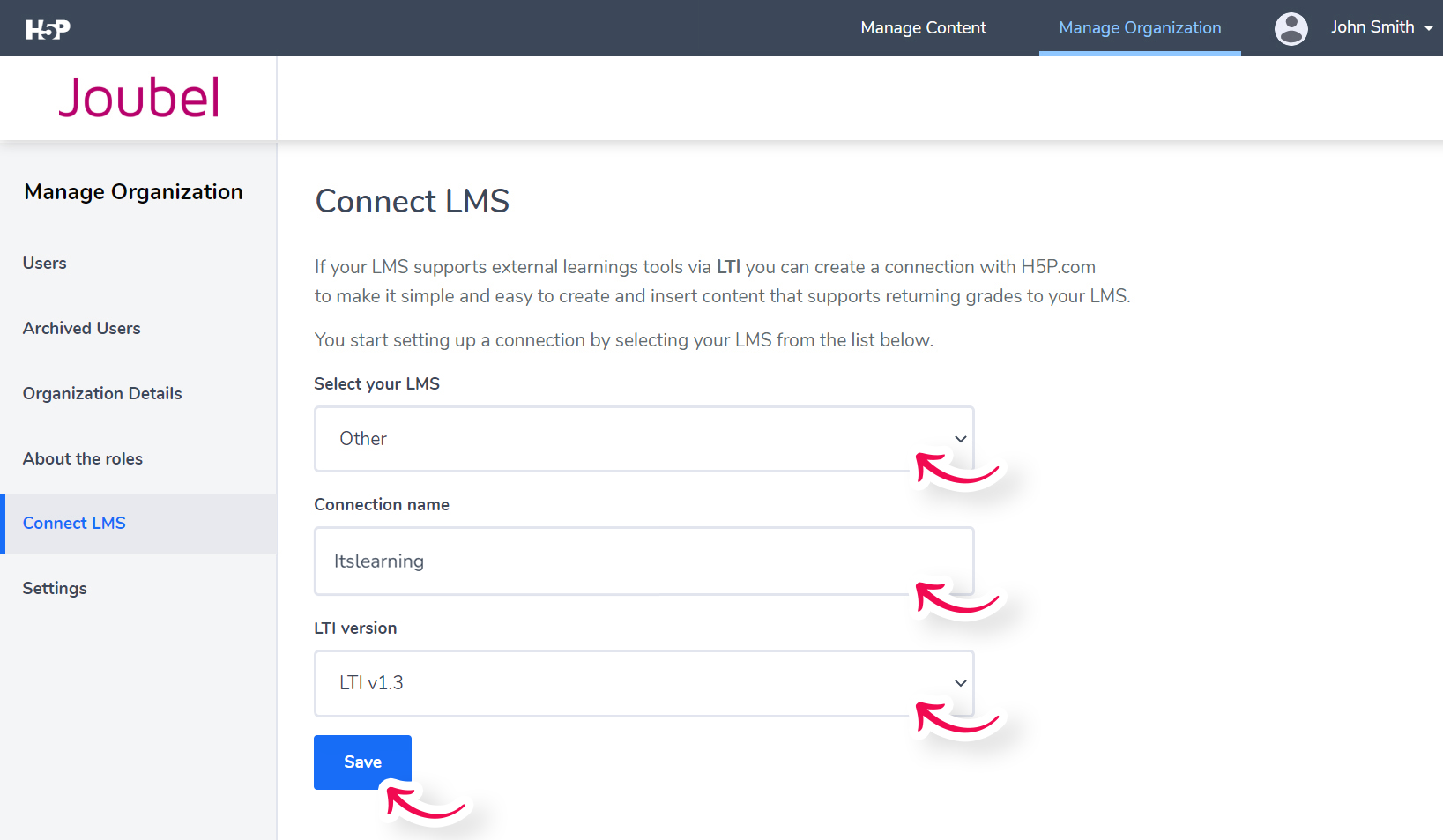This screenshot has width=1443, height=840.
Task: Open the Select your LMS dropdown
Action: point(959,438)
